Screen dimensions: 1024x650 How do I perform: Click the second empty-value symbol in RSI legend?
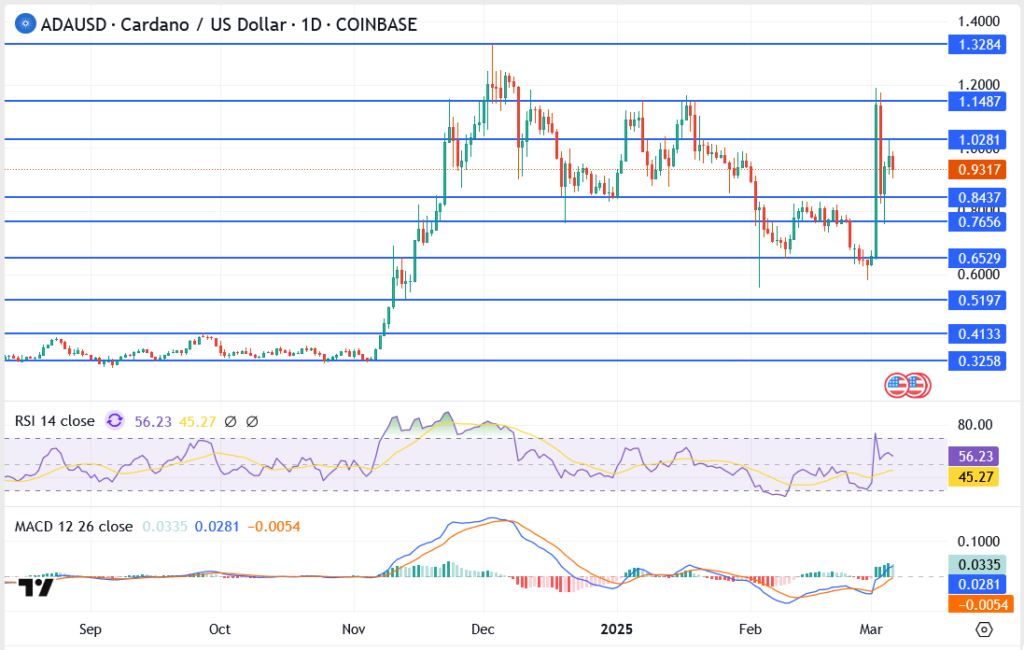coord(251,421)
